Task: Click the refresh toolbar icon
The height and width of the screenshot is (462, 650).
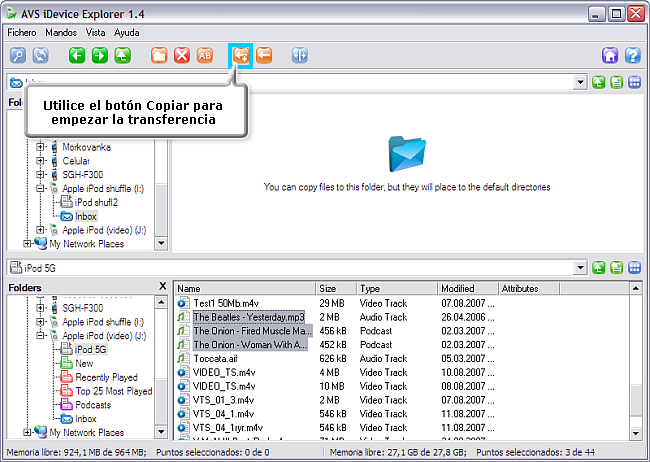Action: 41,55
